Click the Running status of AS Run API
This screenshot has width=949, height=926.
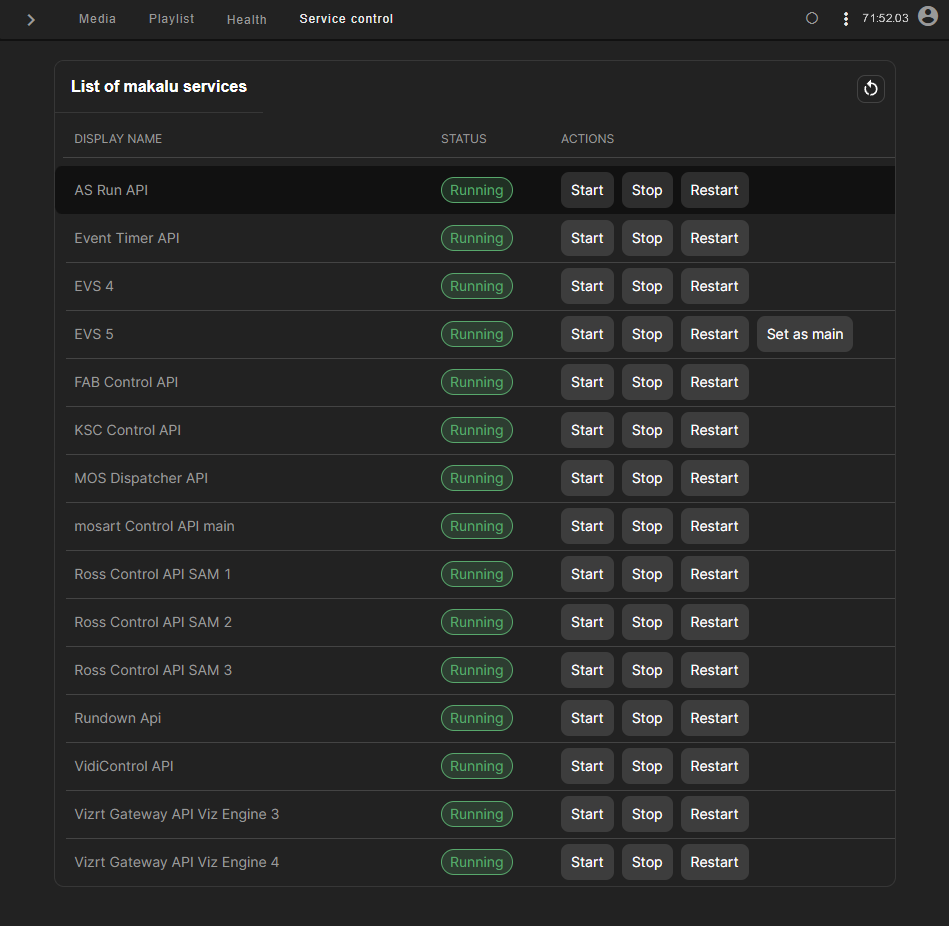(476, 190)
